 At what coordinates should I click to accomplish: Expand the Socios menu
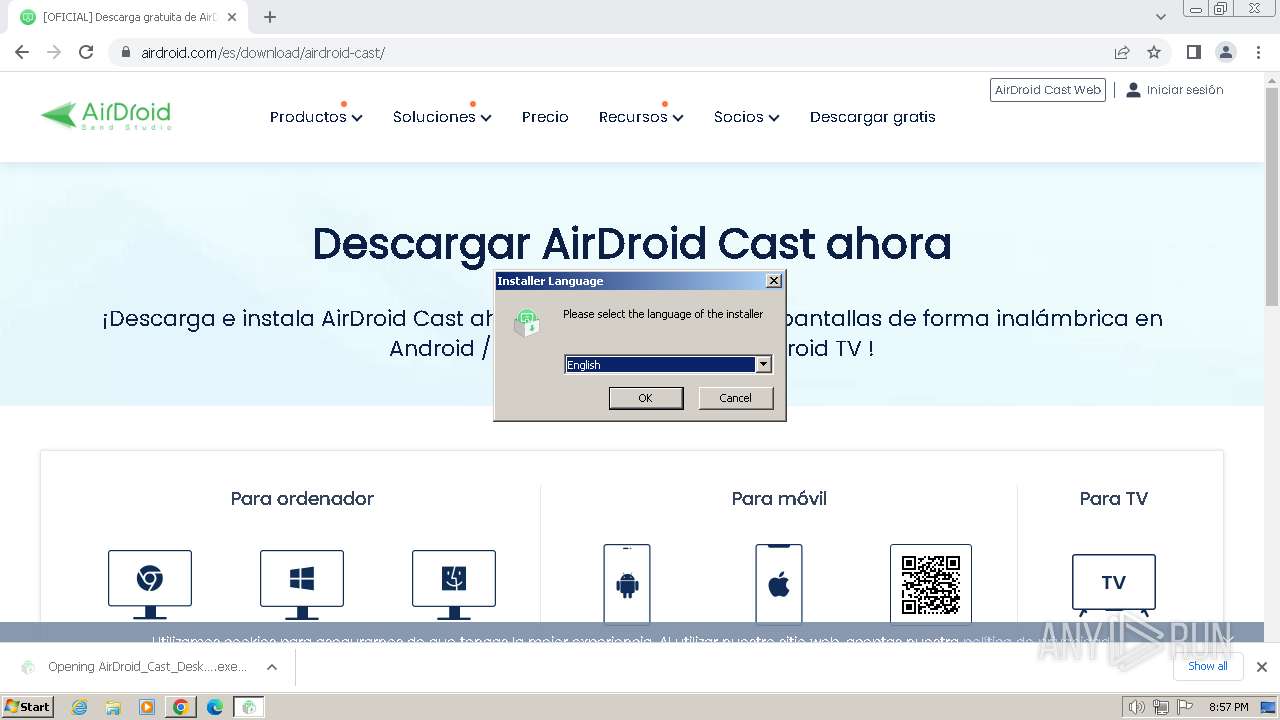746,117
